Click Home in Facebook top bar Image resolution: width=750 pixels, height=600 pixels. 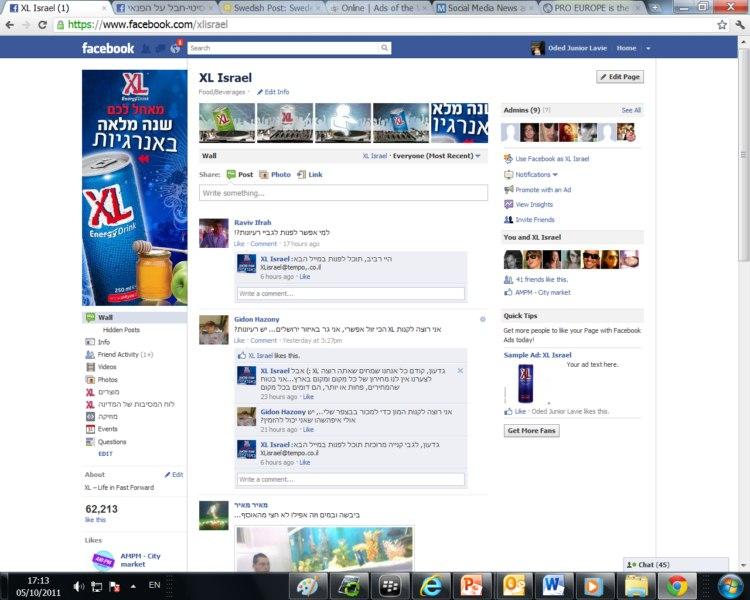(x=626, y=48)
